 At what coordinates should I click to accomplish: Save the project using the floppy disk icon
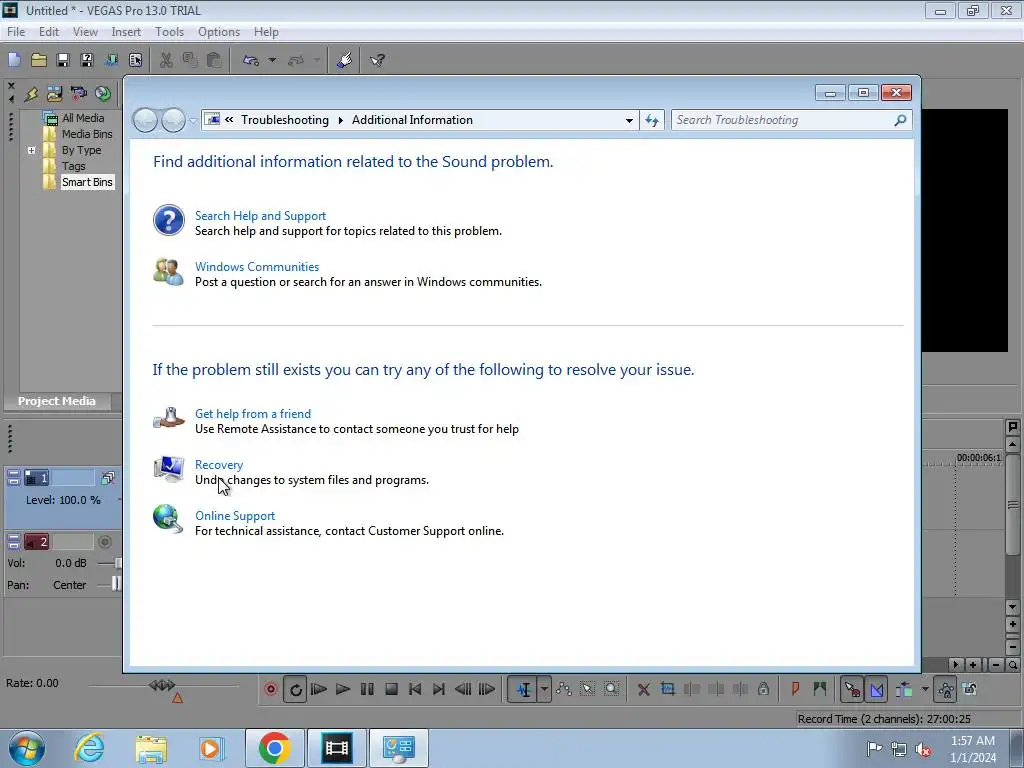(x=63, y=60)
